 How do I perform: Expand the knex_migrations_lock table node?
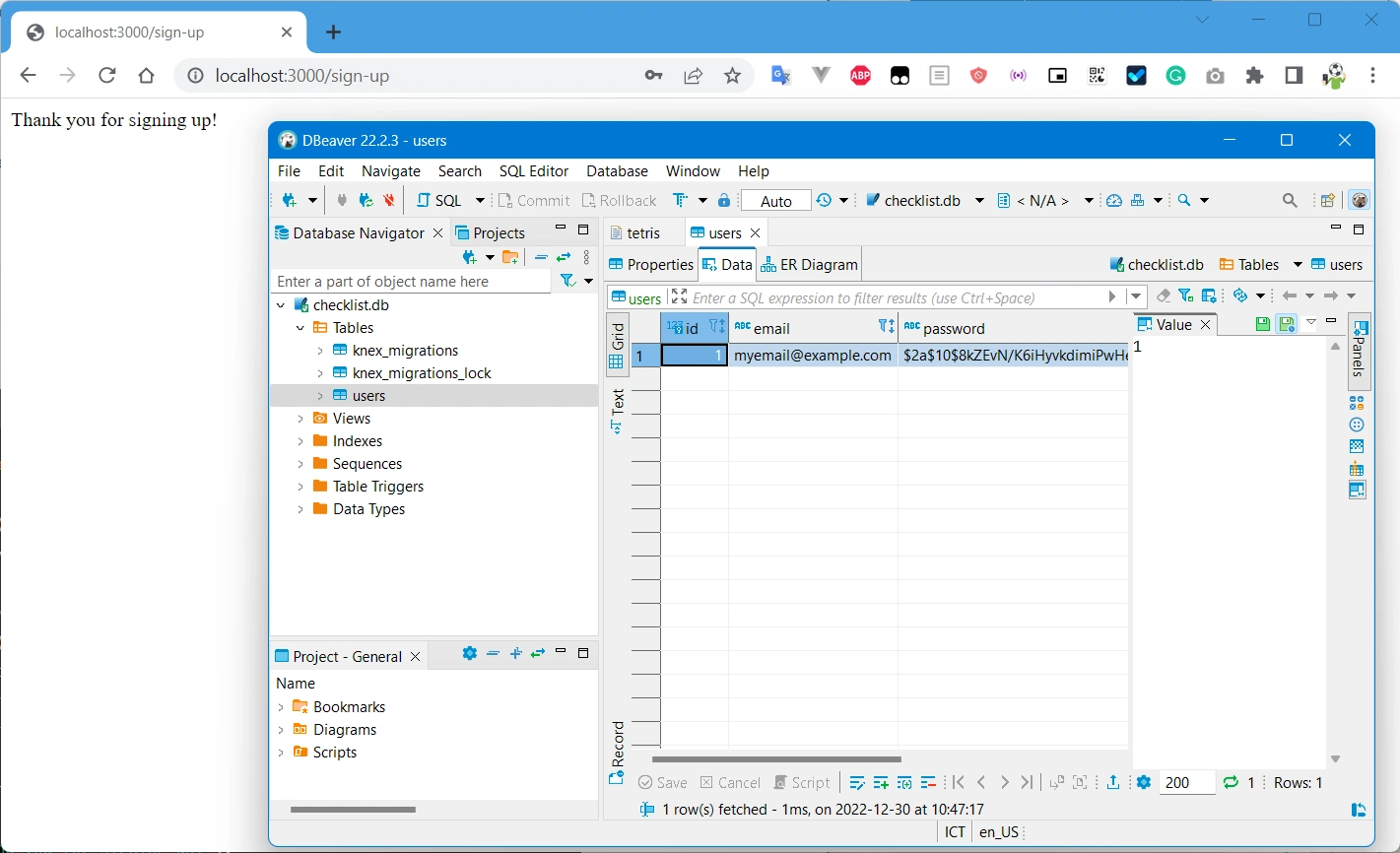click(x=320, y=373)
